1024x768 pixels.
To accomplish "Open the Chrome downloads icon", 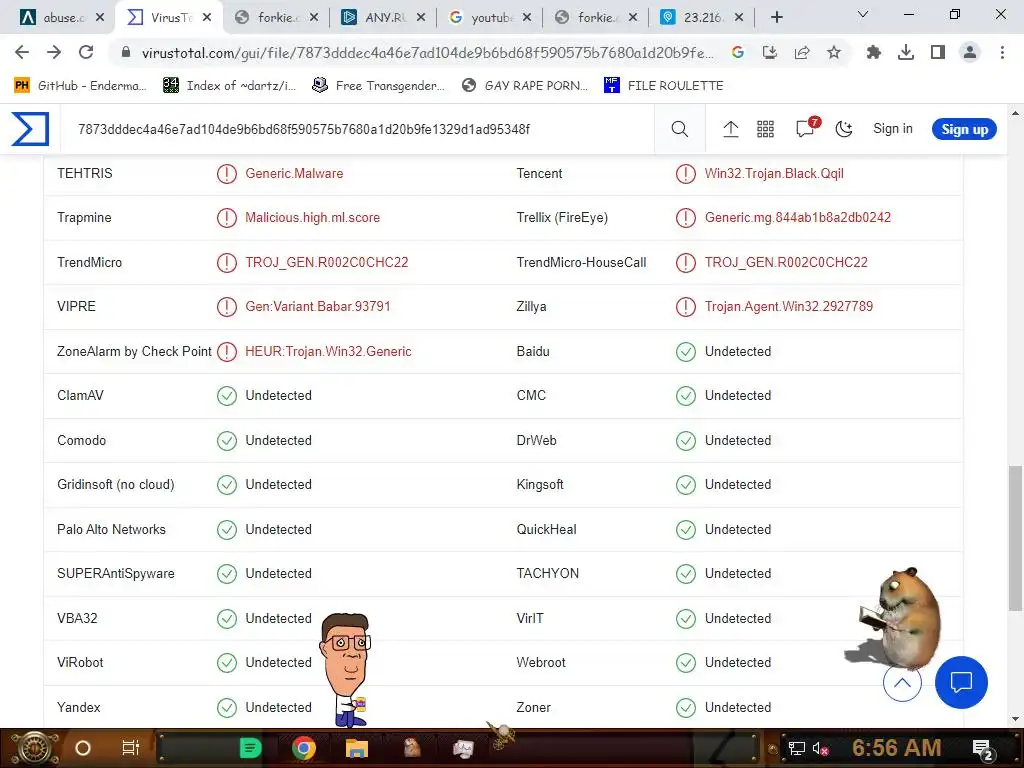I will [x=905, y=52].
